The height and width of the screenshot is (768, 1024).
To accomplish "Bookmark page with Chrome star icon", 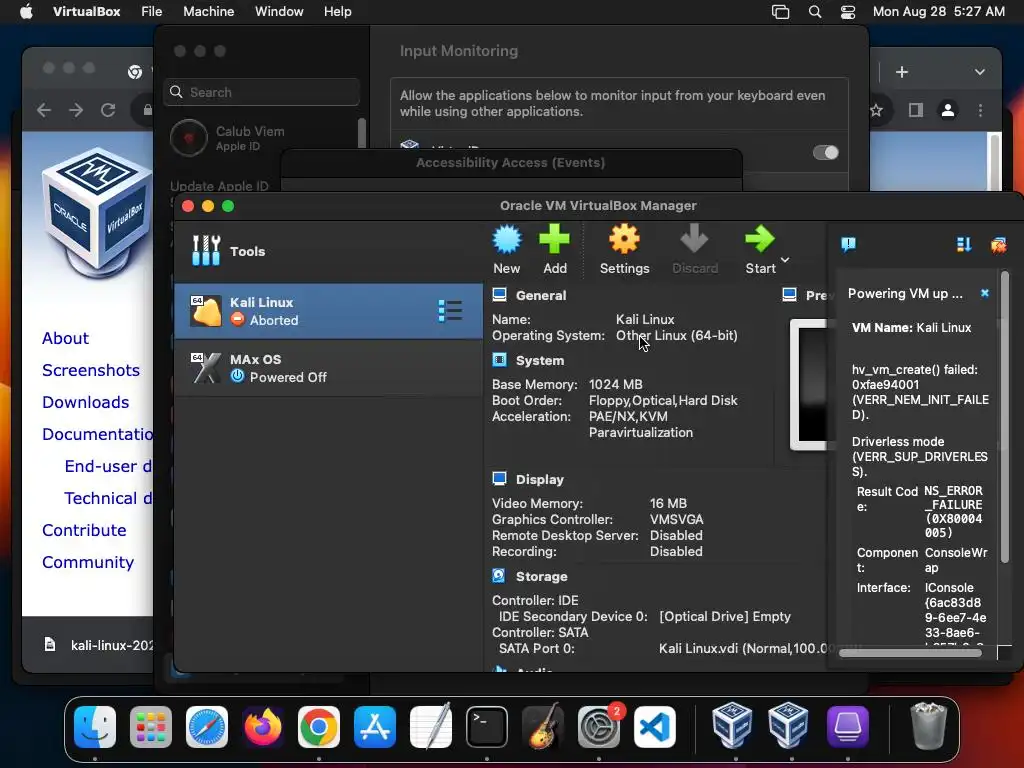I will coord(876,110).
